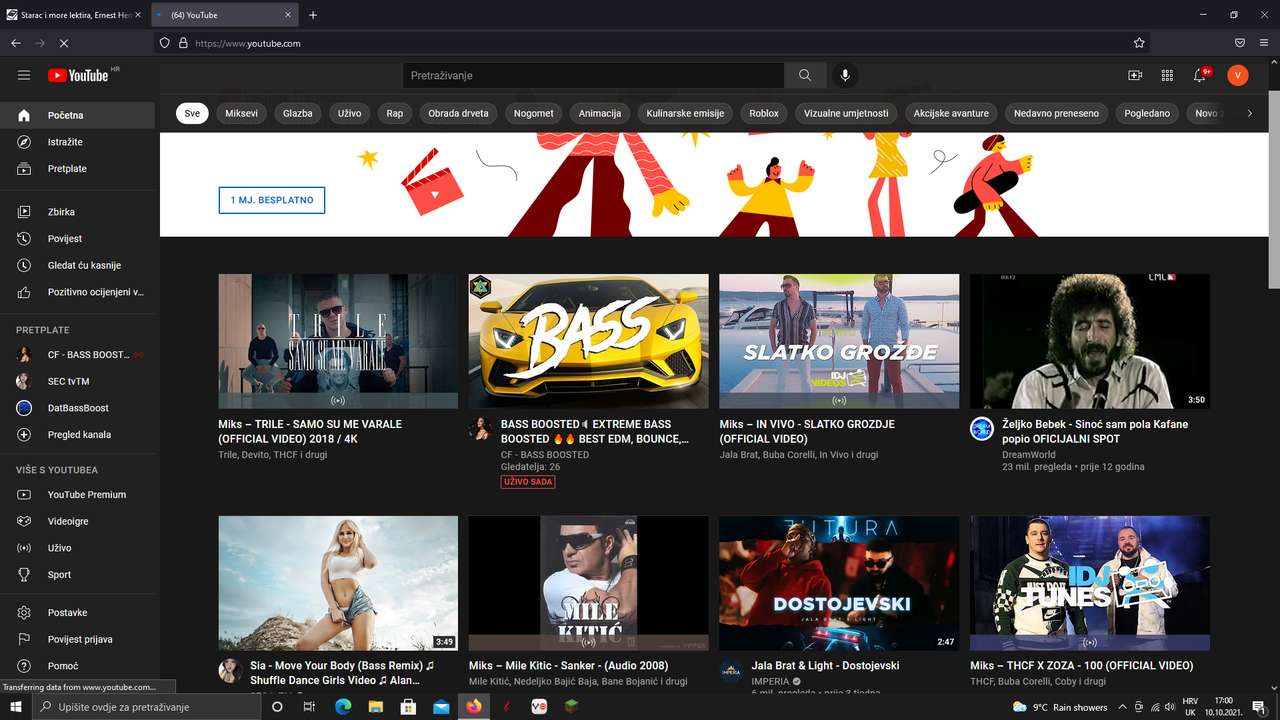Open Istražite in sidebar
The height and width of the screenshot is (720, 1280).
pyautogui.click(x=79, y=142)
